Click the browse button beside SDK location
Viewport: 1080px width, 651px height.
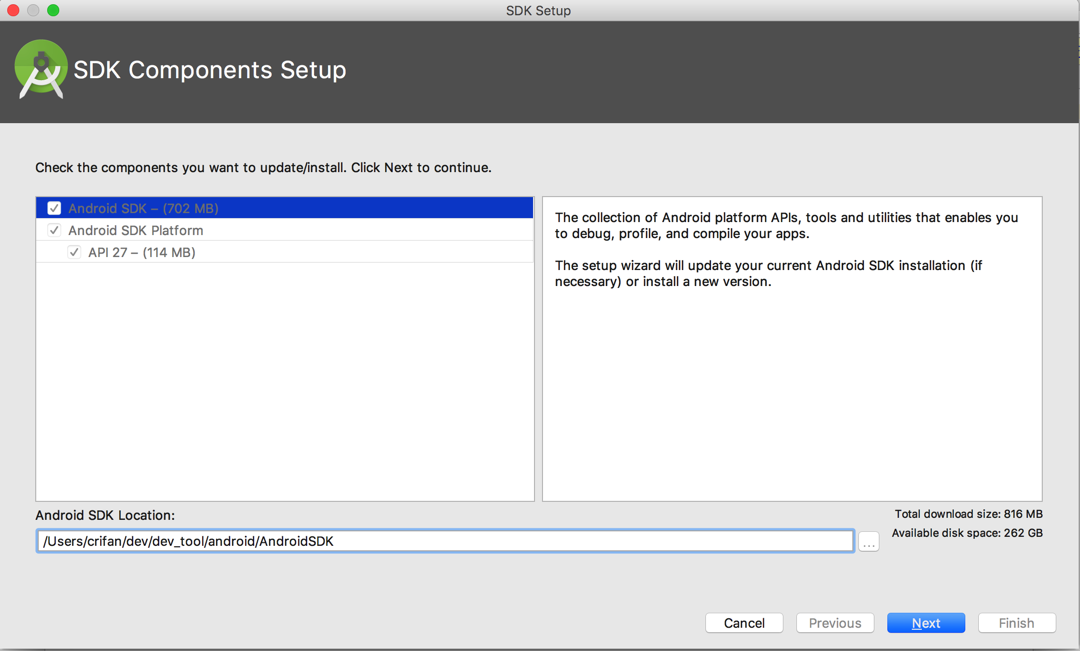coord(867,541)
